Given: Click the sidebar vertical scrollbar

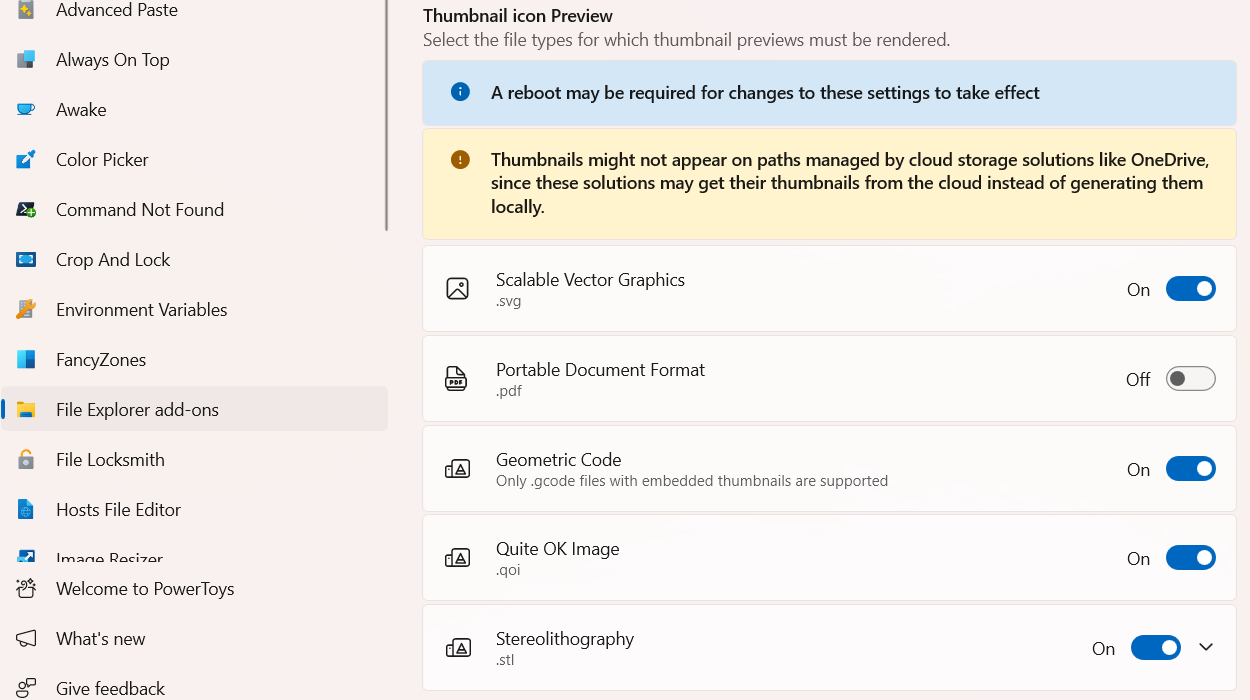Looking at the screenshot, I should click(x=386, y=115).
